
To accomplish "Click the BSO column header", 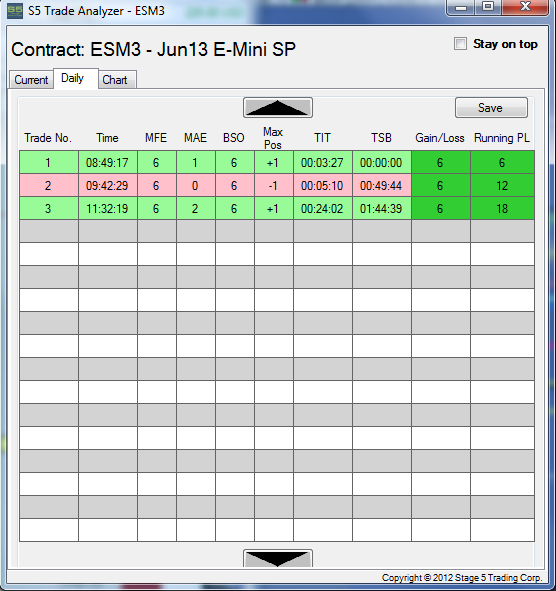I will [234, 138].
